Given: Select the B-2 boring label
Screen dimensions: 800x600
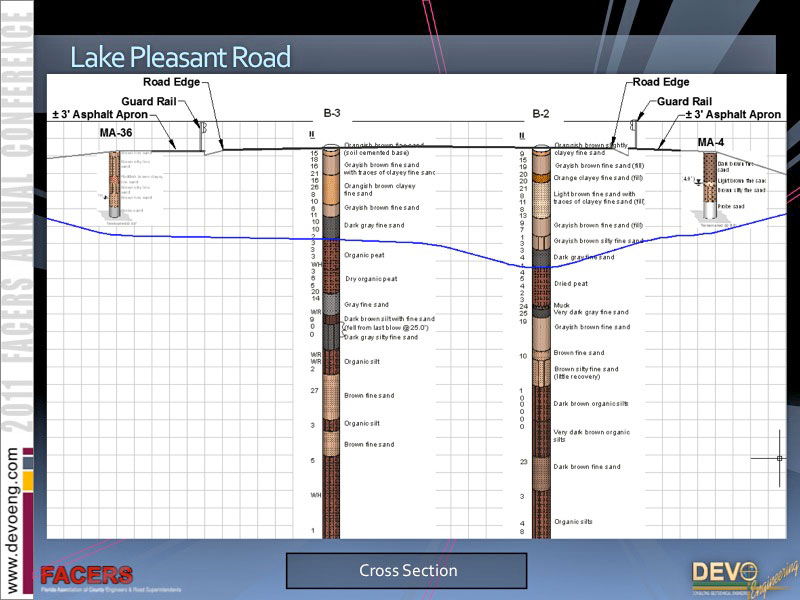Looking at the screenshot, I should (541, 115).
